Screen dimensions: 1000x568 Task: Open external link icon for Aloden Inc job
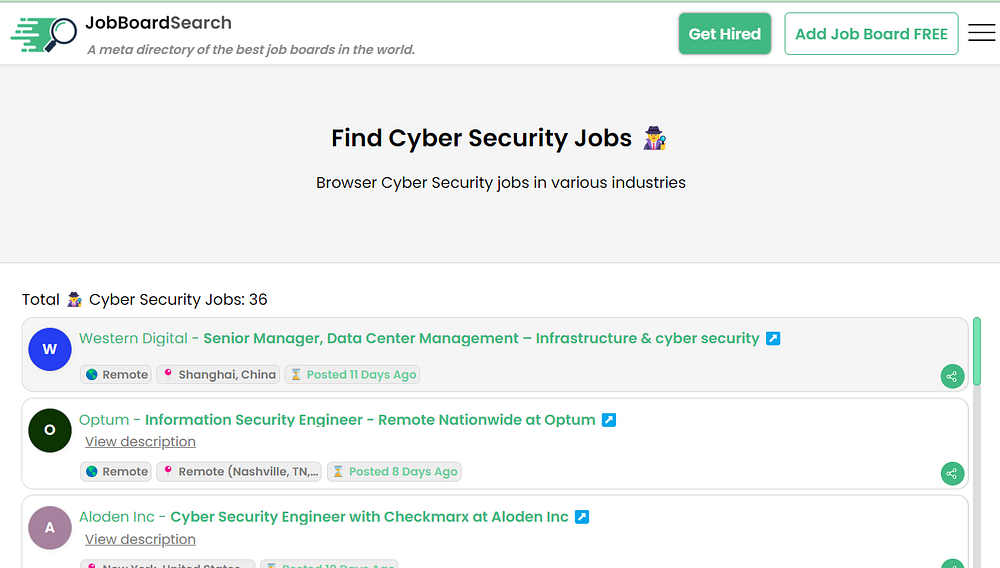point(582,517)
